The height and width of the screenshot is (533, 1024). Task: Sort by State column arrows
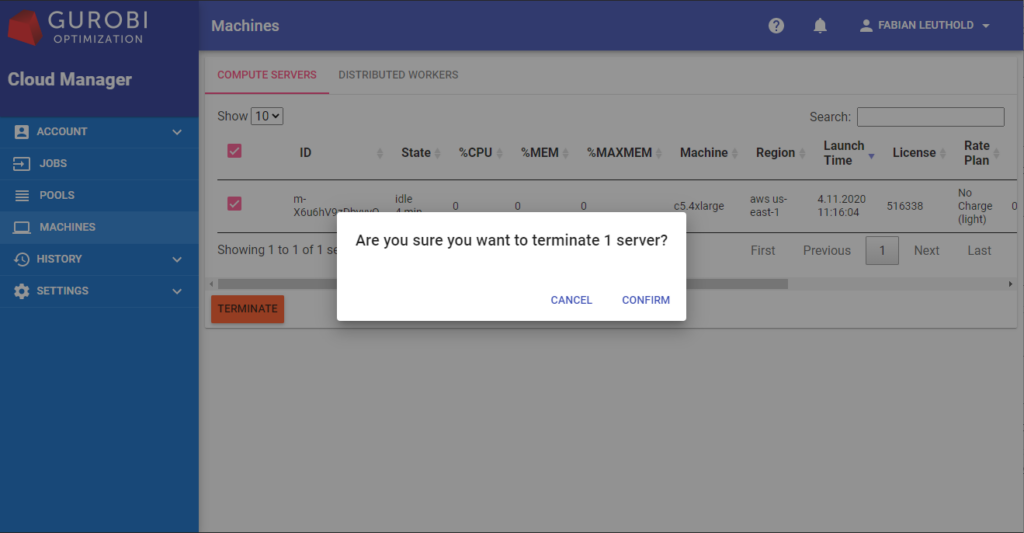coord(438,153)
